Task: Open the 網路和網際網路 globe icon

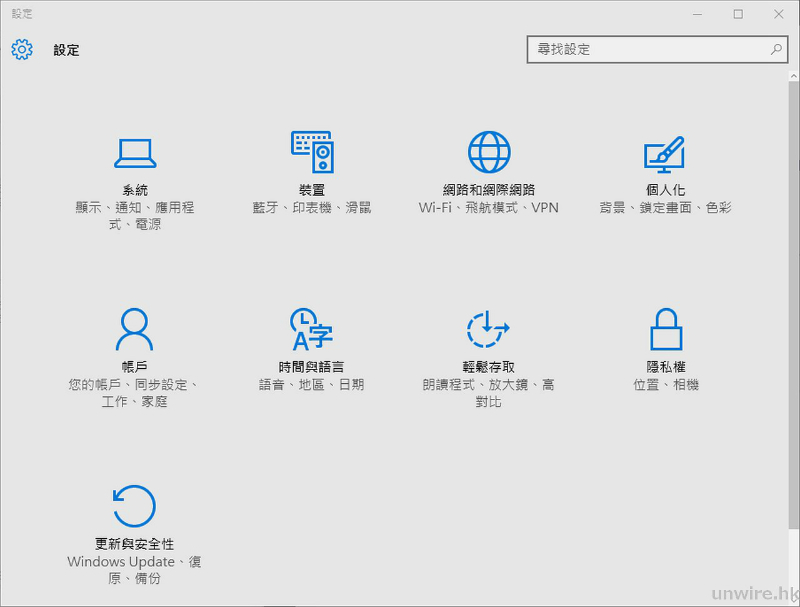Action: (489, 152)
